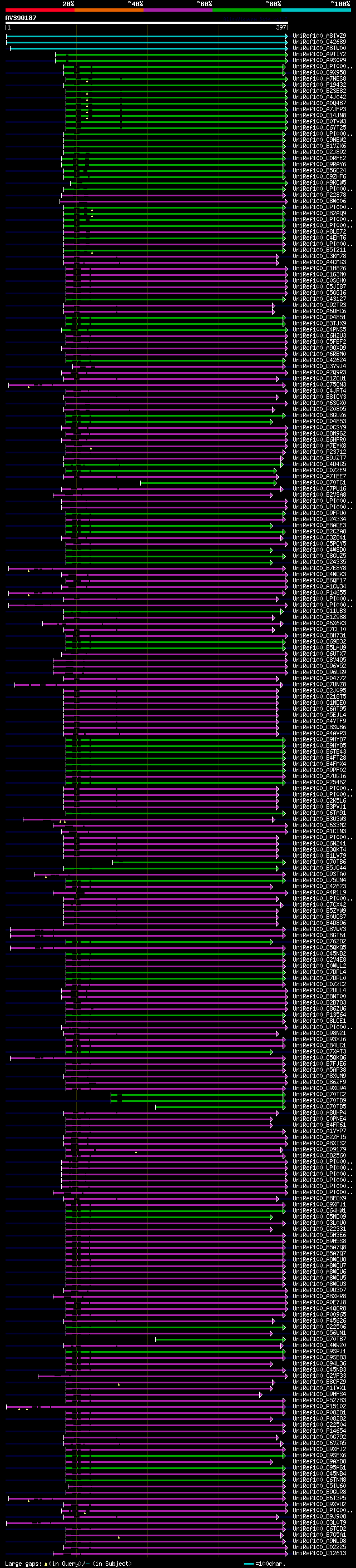Select the UniRef100_C5J187 label

pos(319,286)
